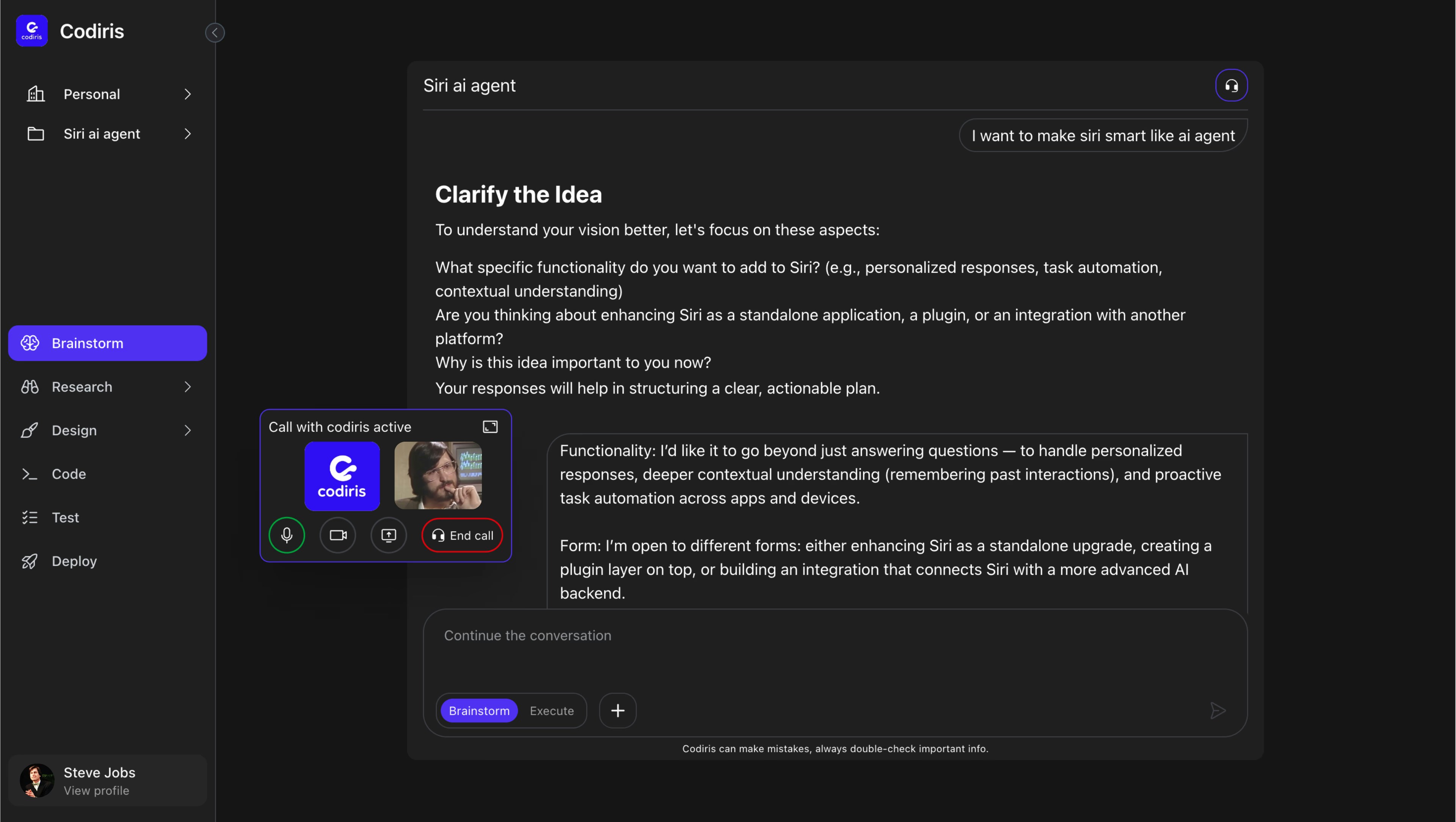Click the plus attachment button

coord(618,711)
